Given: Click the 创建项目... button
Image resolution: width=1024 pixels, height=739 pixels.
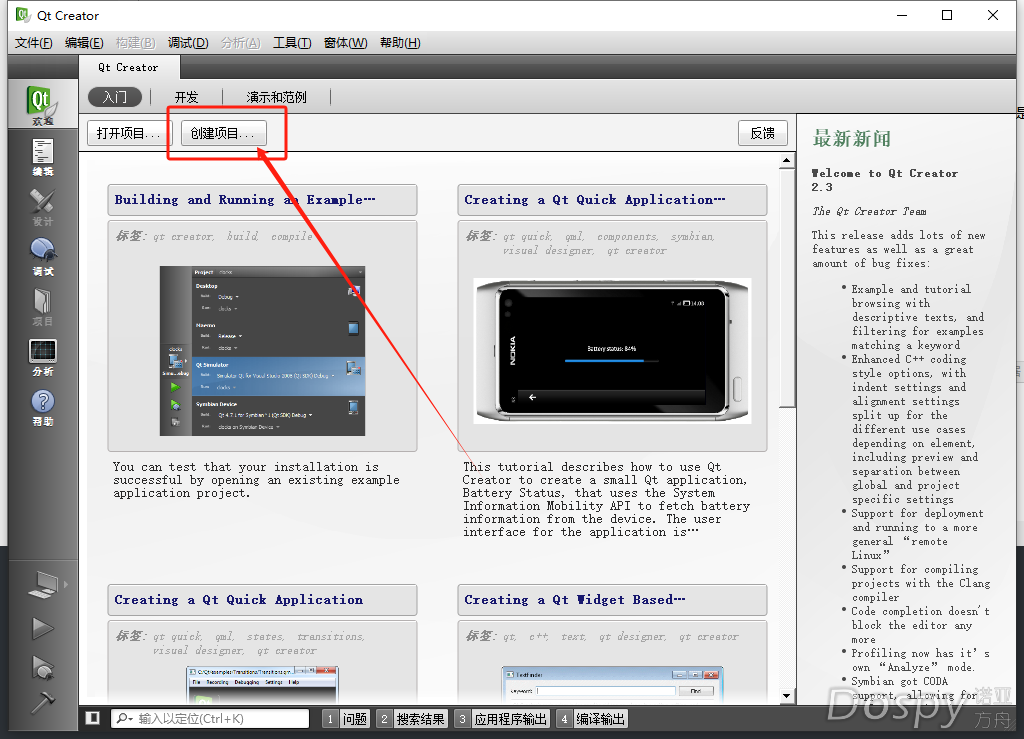Looking at the screenshot, I should pyautogui.click(x=223, y=133).
